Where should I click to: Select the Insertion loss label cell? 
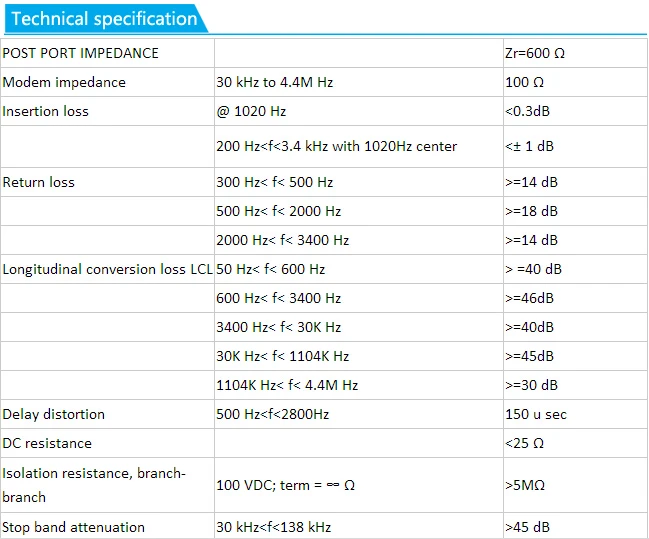pyautogui.click(x=46, y=111)
